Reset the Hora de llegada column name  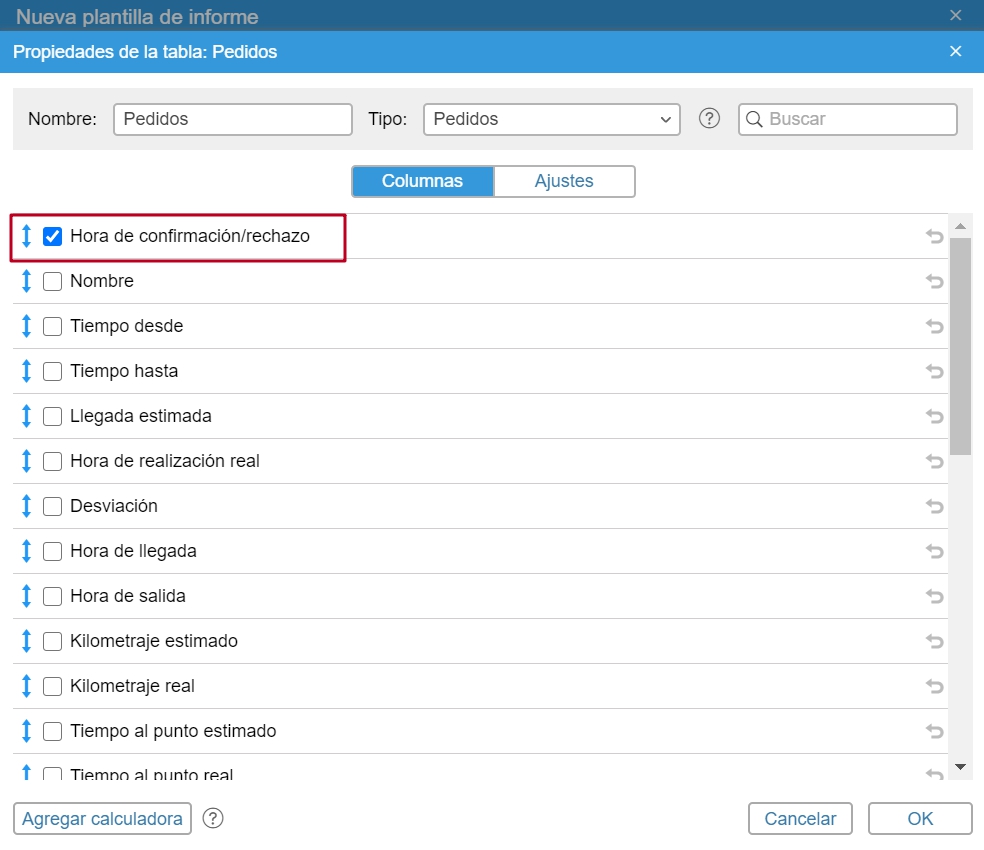(935, 551)
